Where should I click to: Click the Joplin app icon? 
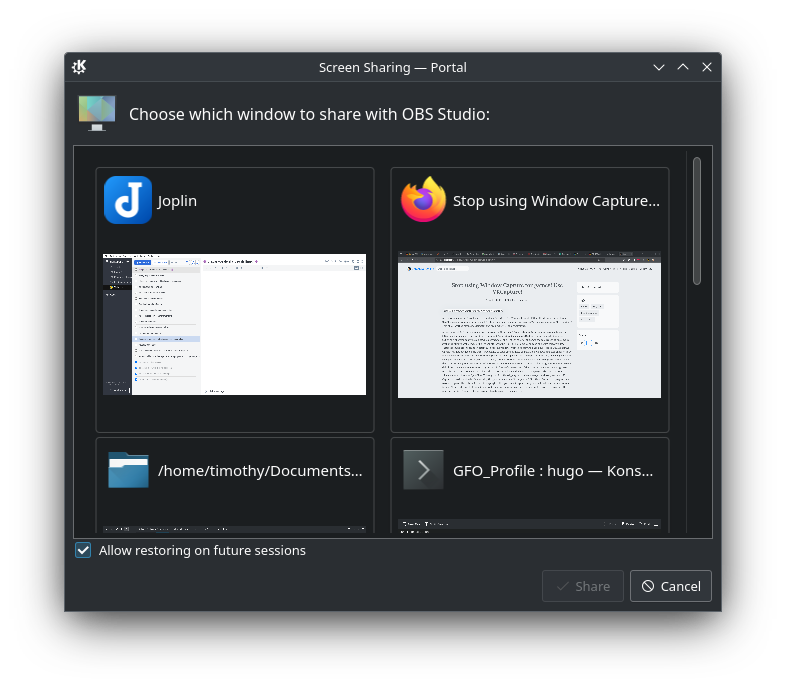(128, 200)
